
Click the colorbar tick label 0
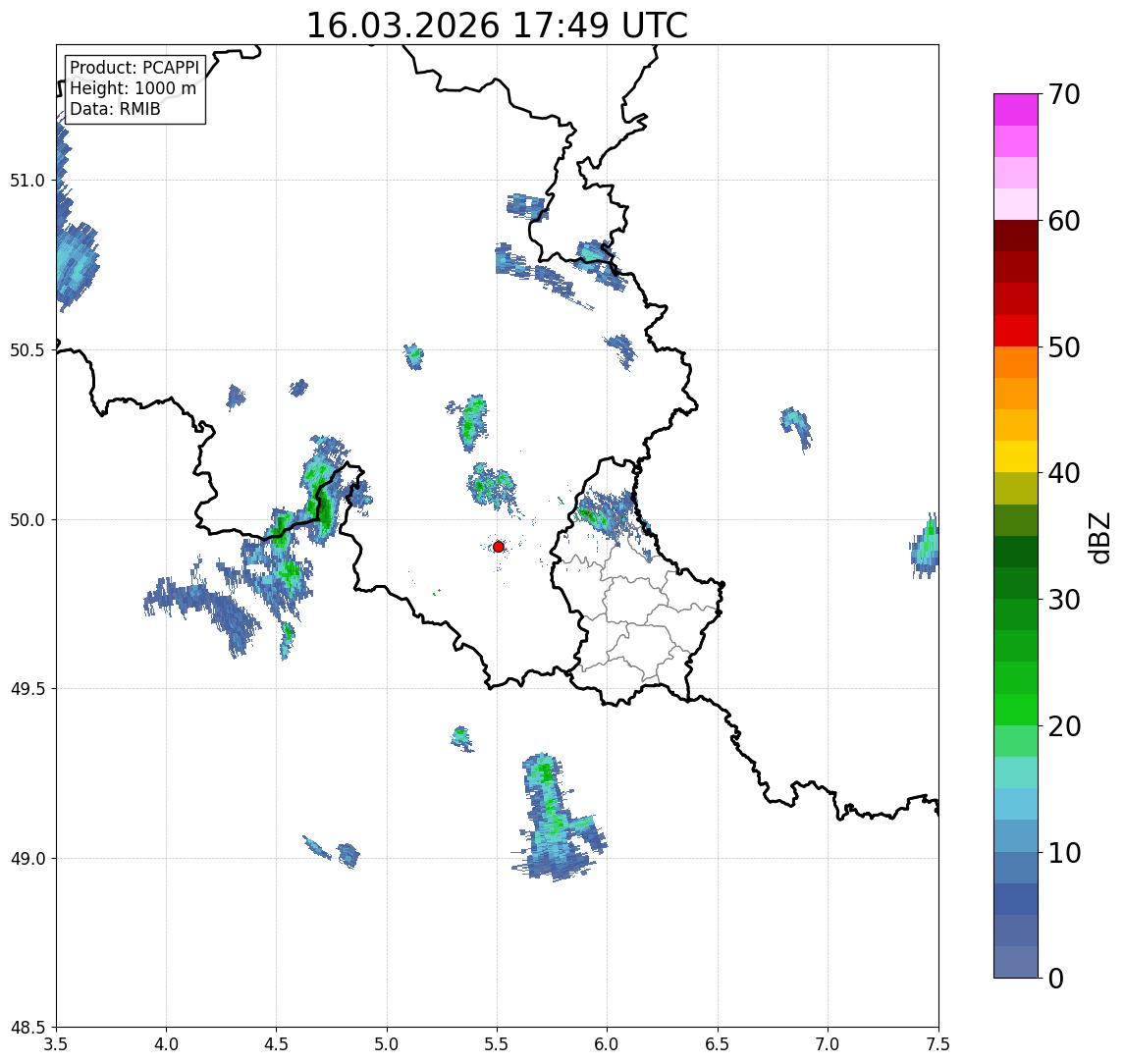tap(1056, 978)
